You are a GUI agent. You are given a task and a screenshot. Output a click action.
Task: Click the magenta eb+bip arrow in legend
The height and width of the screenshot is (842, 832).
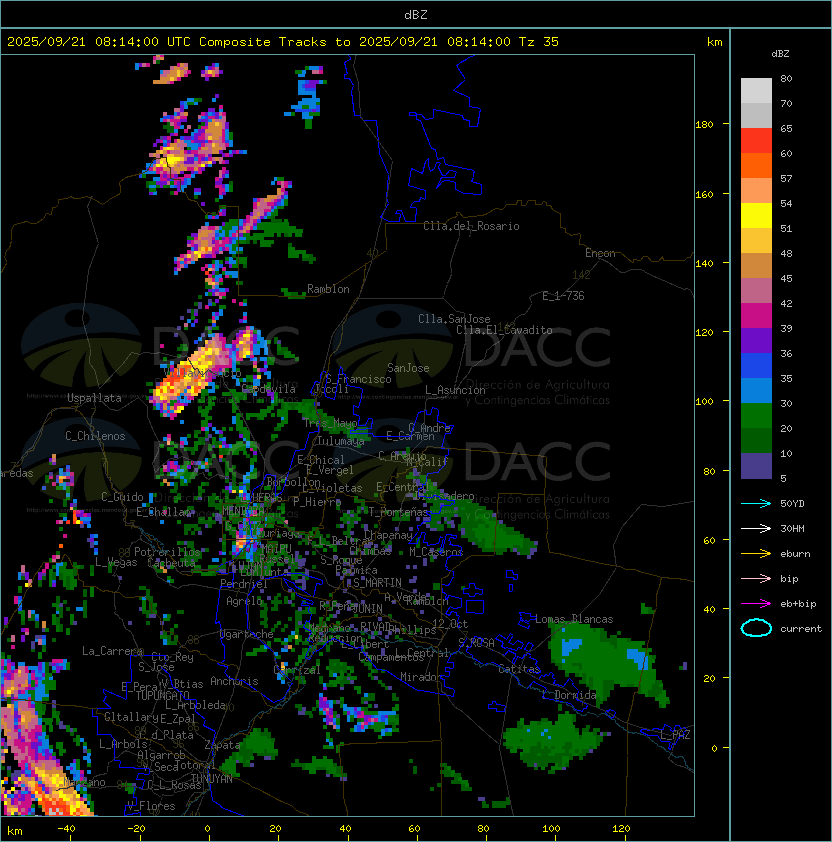[x=756, y=604]
